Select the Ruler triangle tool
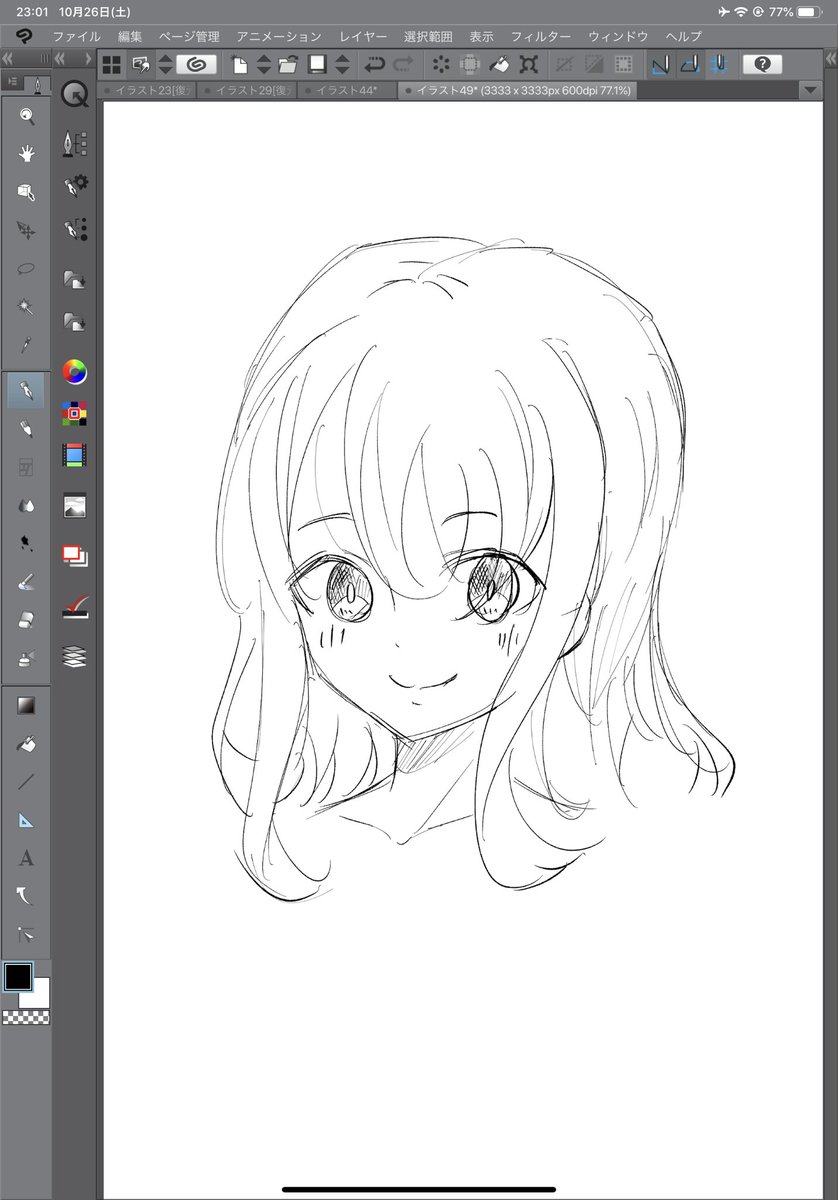Screen dimensions: 838x1200 tap(26, 820)
